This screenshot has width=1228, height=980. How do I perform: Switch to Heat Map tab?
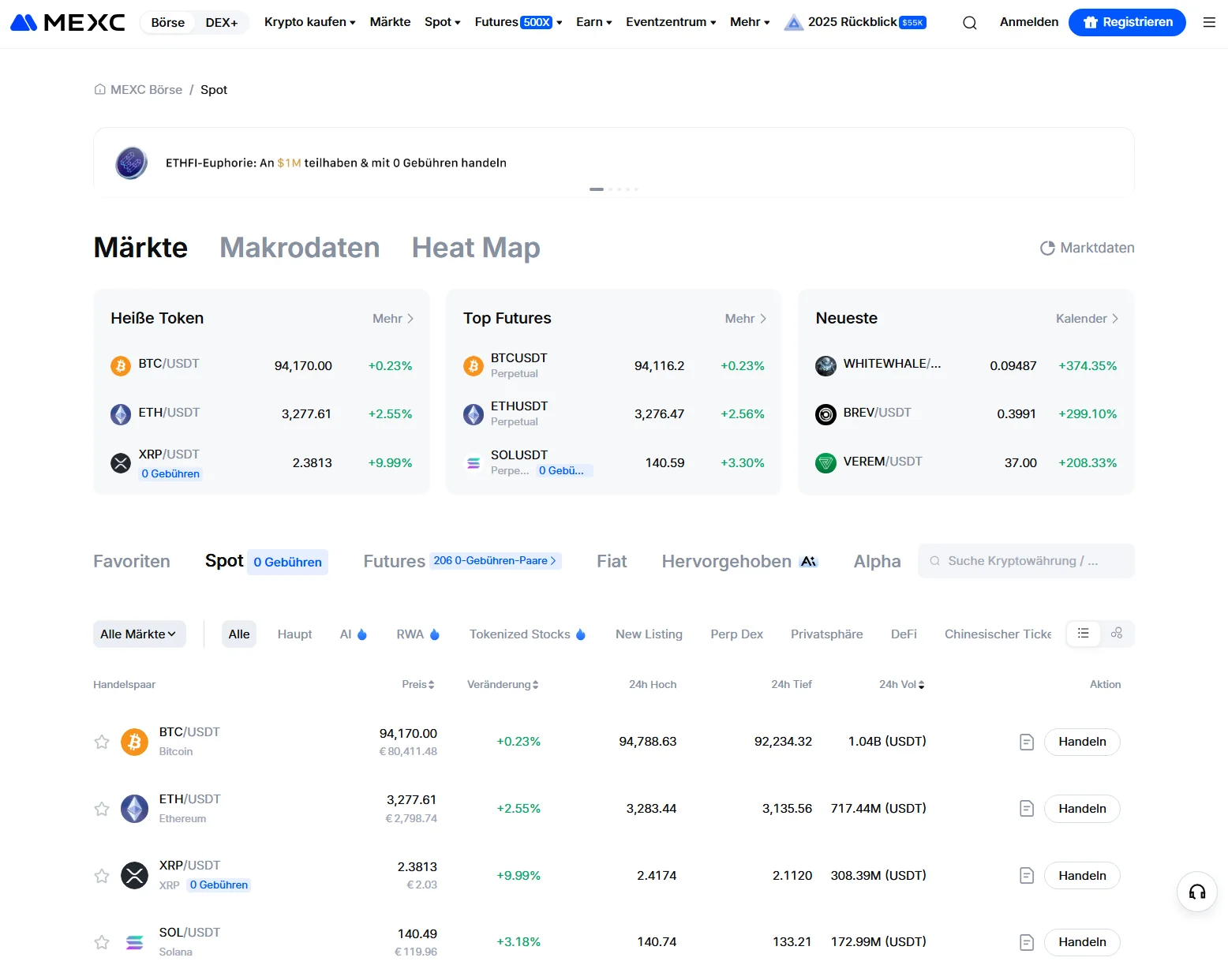pos(476,248)
